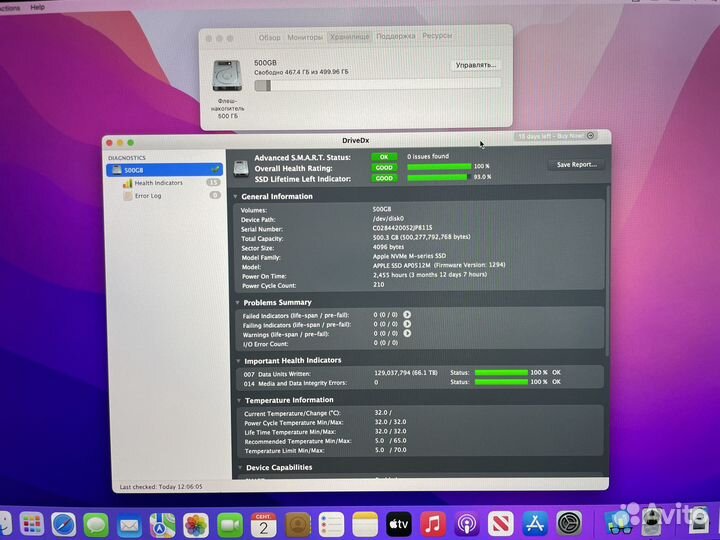The image size is (720, 540).
Task: Switch to the Обзор tab
Action: (269, 38)
